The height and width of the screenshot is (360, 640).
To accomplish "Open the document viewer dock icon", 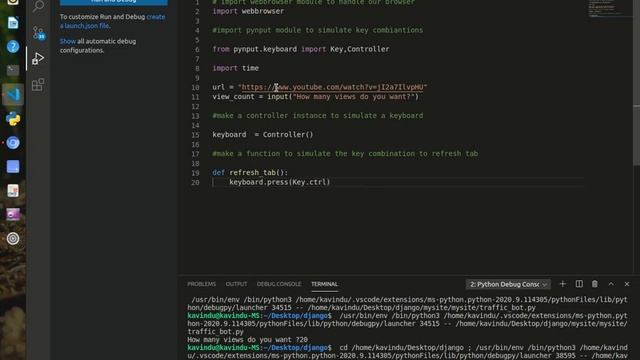I will 13,191.
